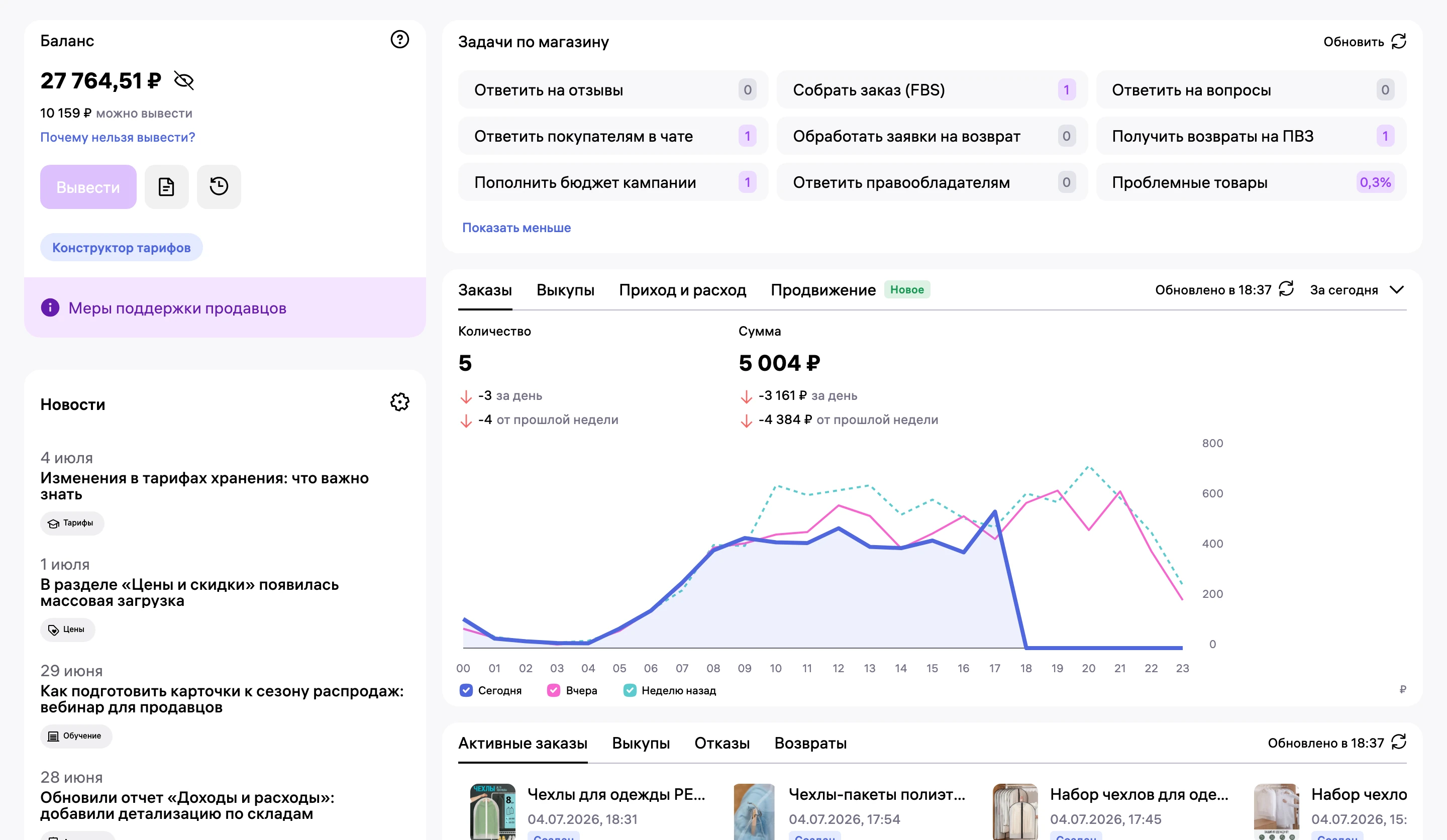Open the Проблемные товары task
This screenshot has width=1447, height=840.
tap(1251, 182)
